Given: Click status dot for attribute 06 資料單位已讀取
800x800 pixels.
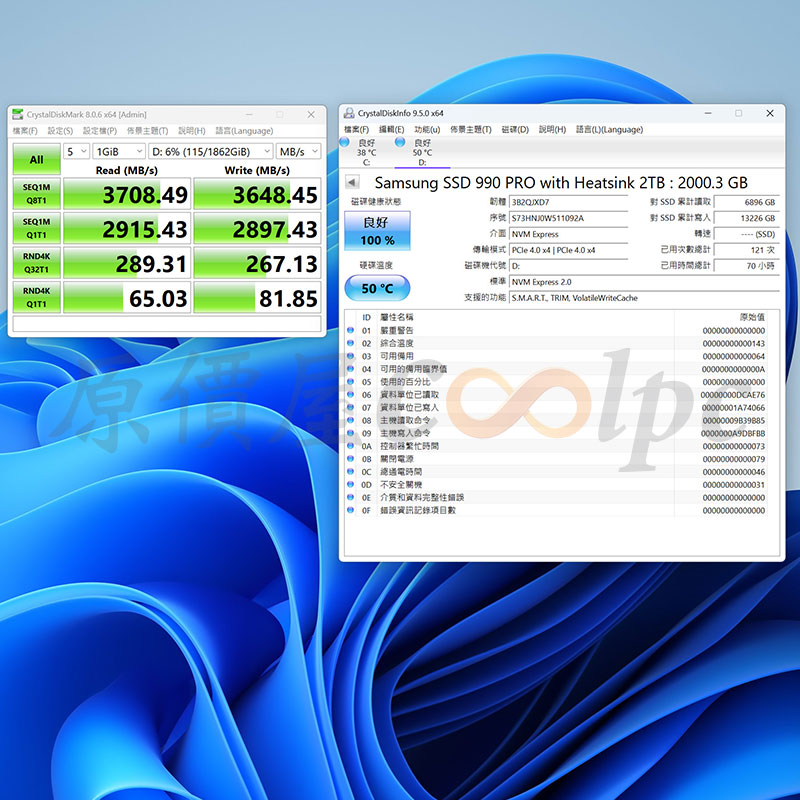Looking at the screenshot, I should click(x=351, y=394).
